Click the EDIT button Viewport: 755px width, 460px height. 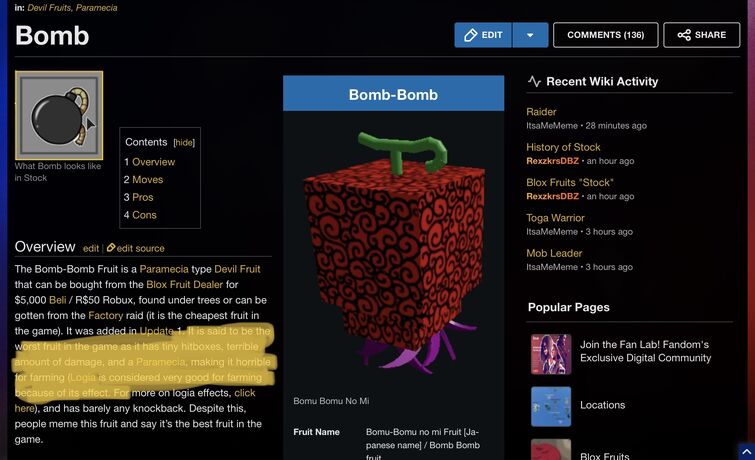point(483,35)
